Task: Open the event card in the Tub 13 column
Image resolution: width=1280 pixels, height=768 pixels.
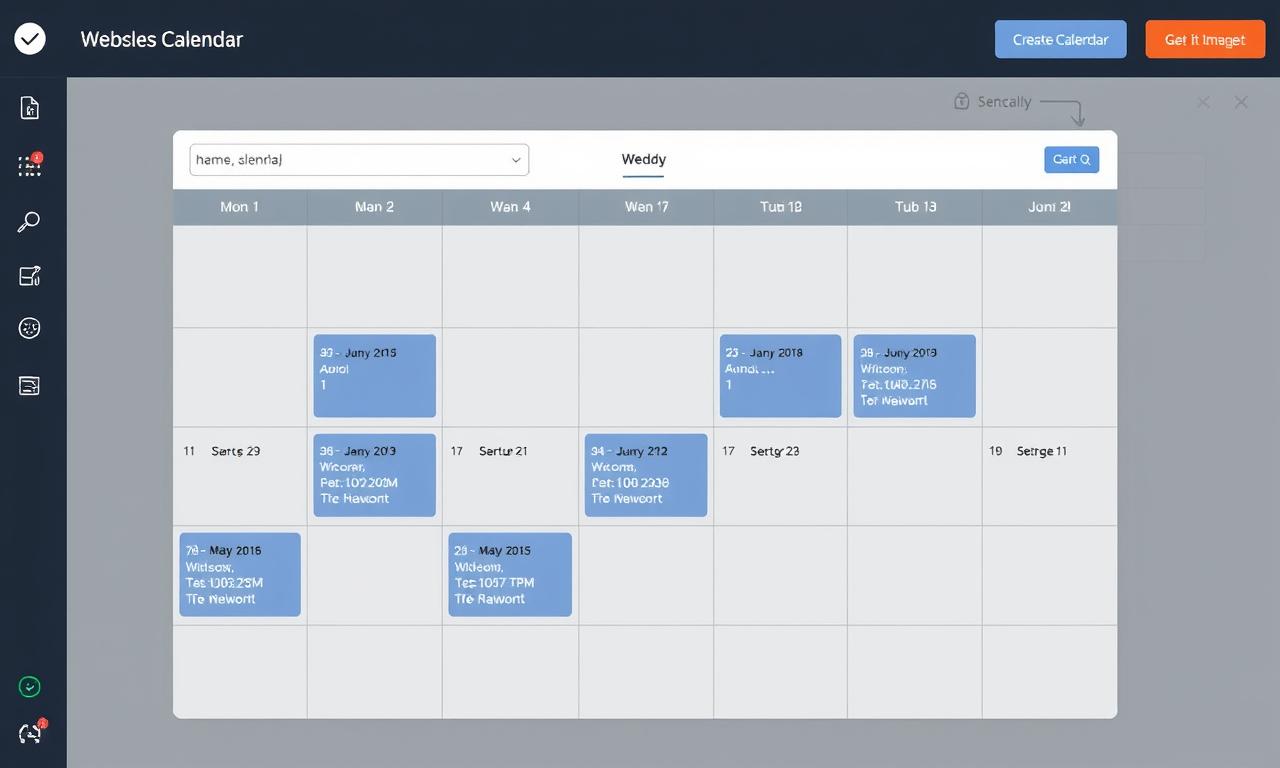Action: point(914,376)
